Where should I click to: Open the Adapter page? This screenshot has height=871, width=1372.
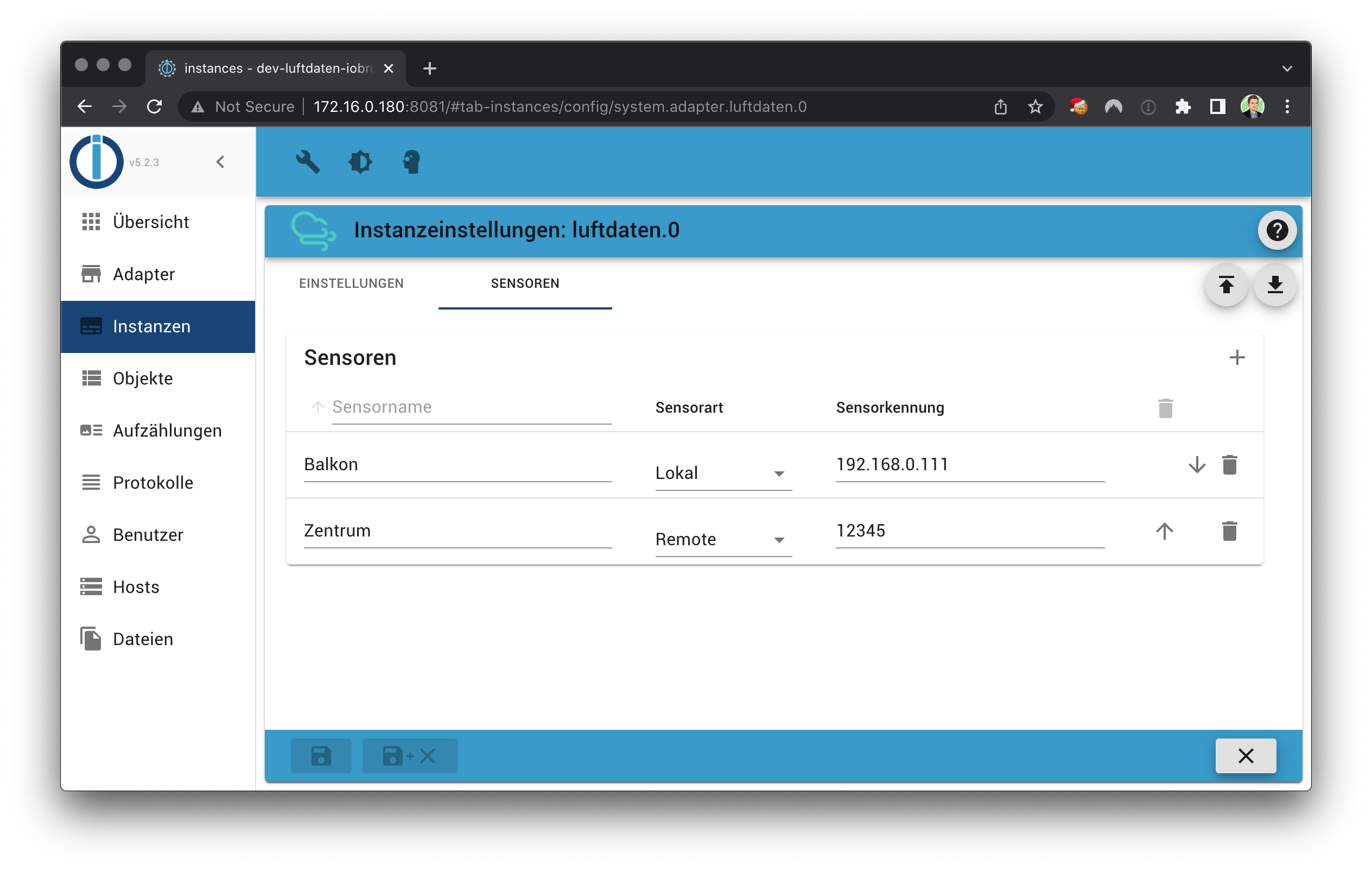click(x=158, y=274)
